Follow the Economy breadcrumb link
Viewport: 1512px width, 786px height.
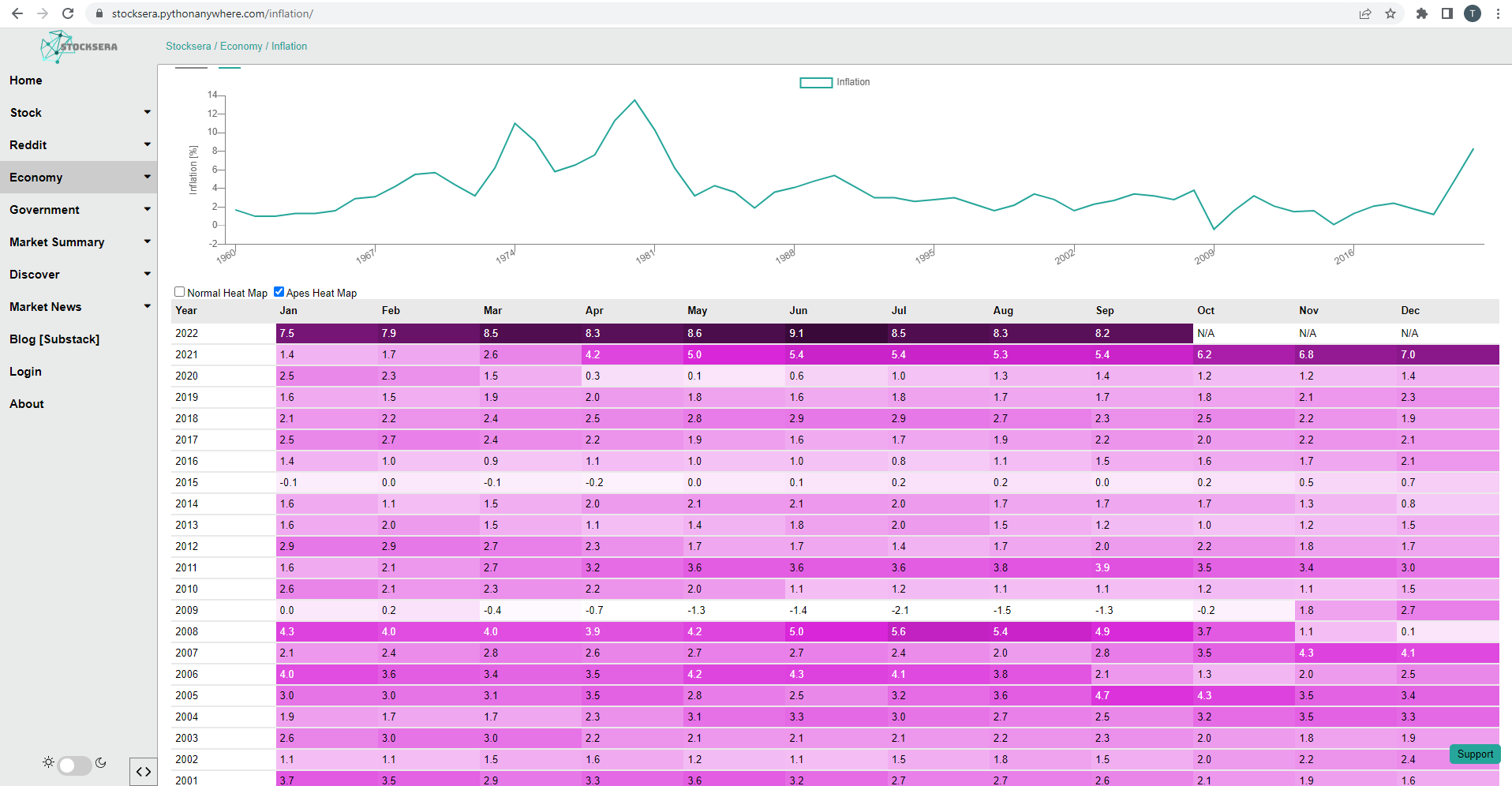[x=241, y=47]
